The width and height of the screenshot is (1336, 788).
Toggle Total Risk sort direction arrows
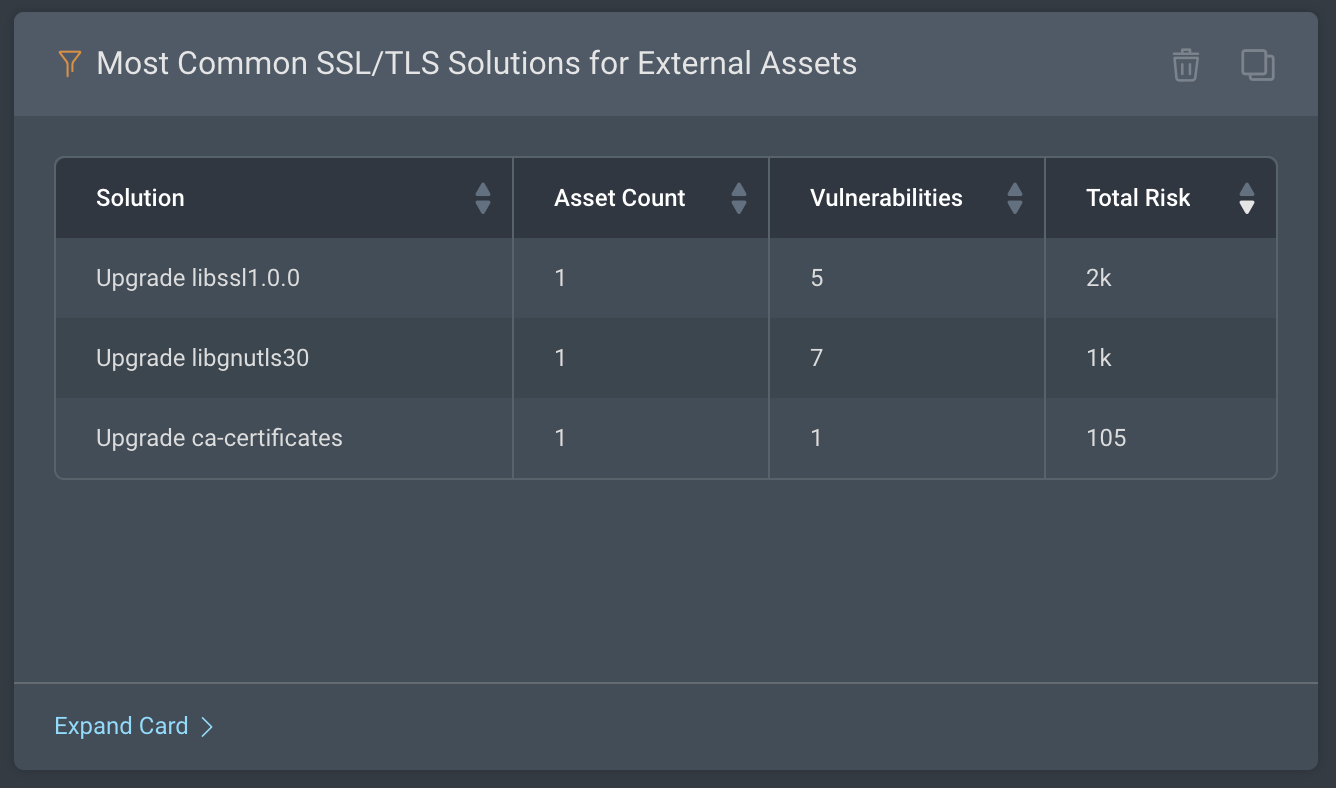click(1246, 198)
